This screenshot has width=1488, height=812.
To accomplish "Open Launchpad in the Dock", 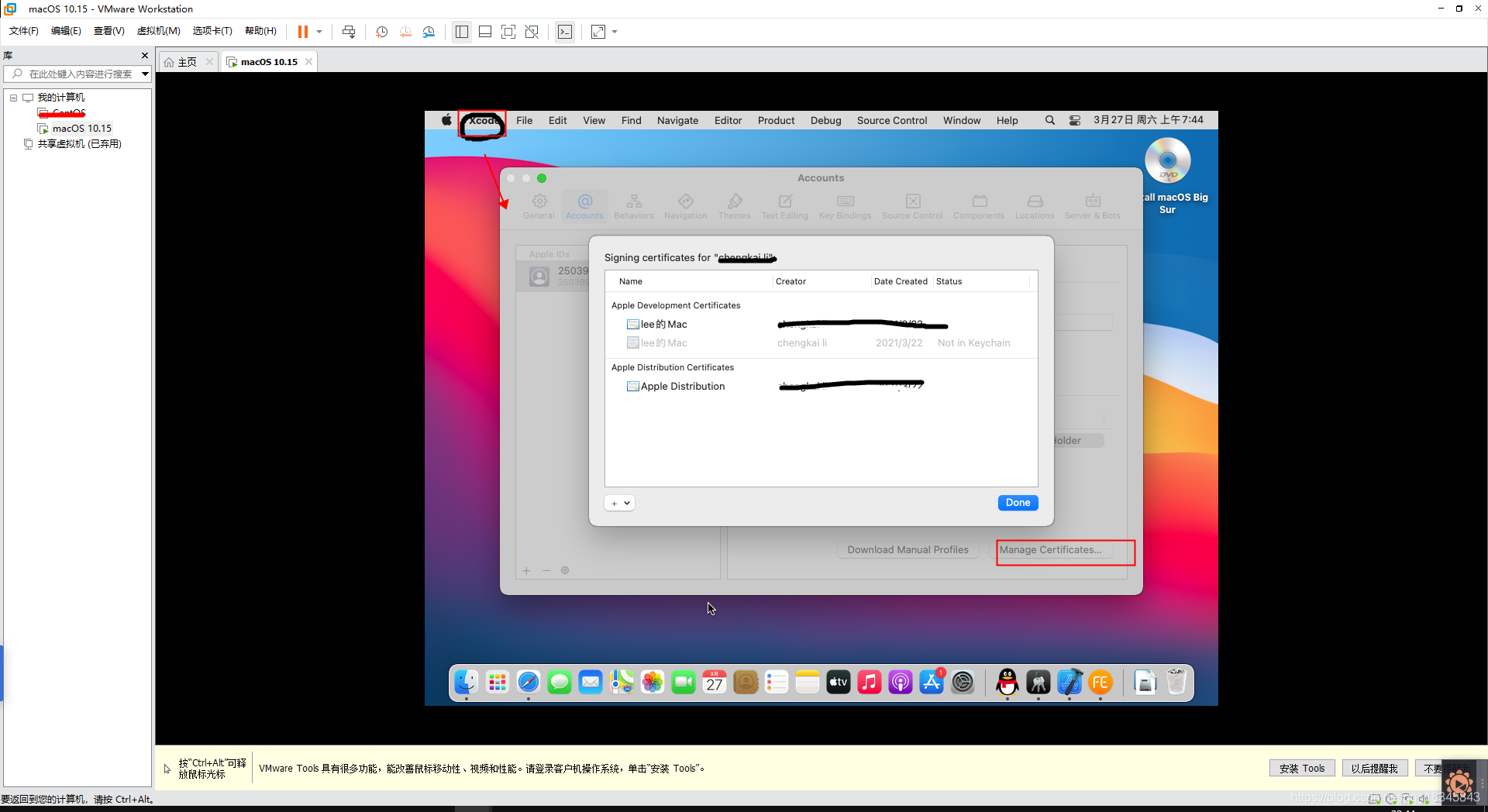I will pos(497,683).
